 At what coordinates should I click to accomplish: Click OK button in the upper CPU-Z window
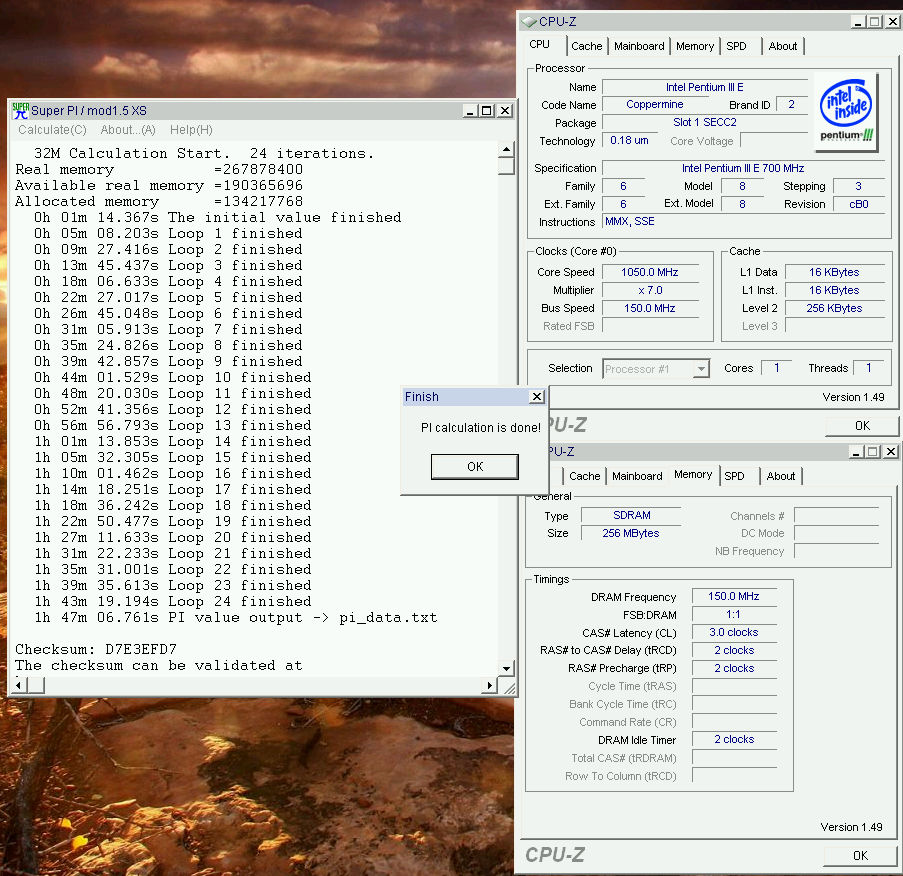pos(862,426)
